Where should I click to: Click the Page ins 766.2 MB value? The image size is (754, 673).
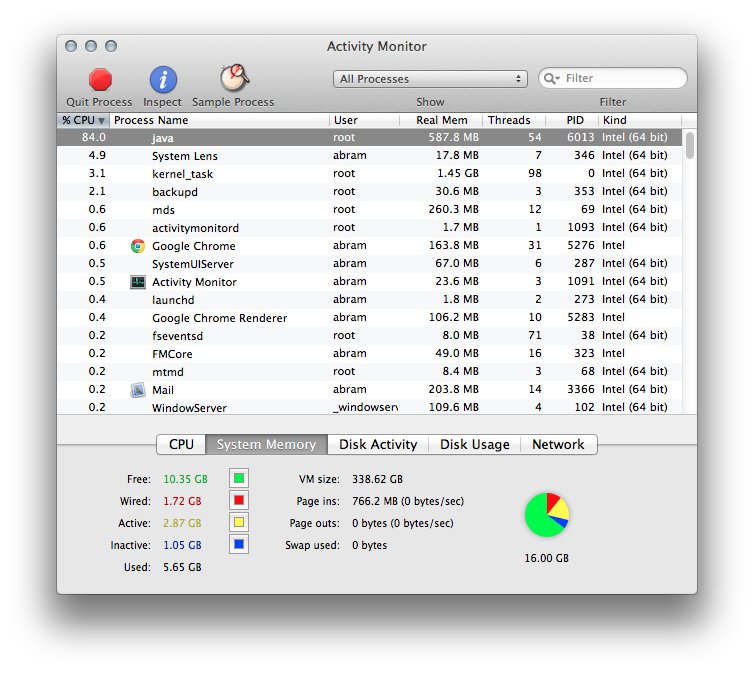pyautogui.click(x=408, y=501)
